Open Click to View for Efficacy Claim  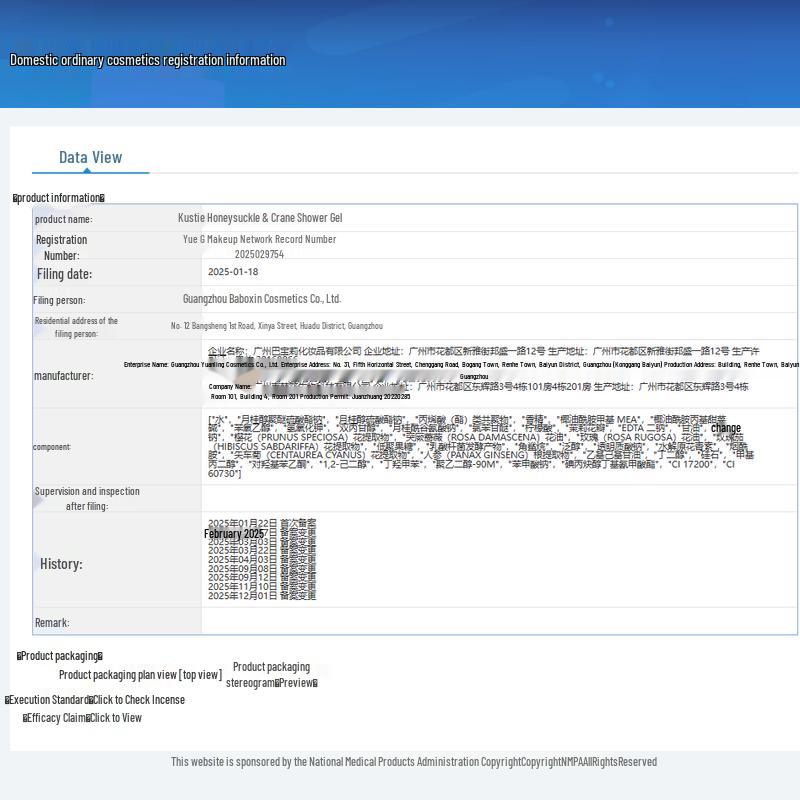point(115,718)
